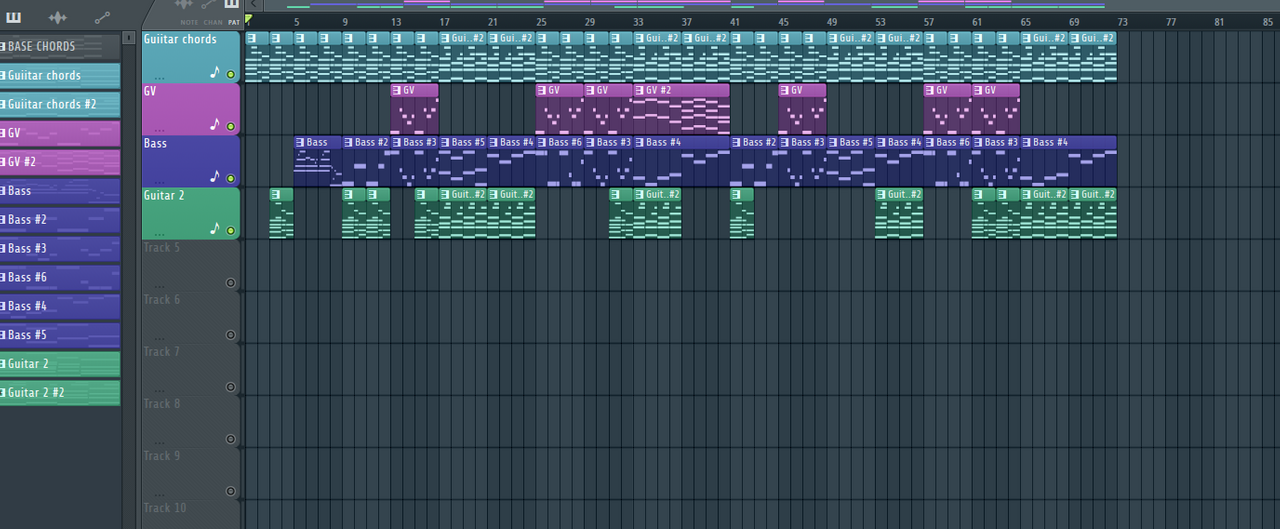Click the note icon on Bass track

[x=214, y=176]
